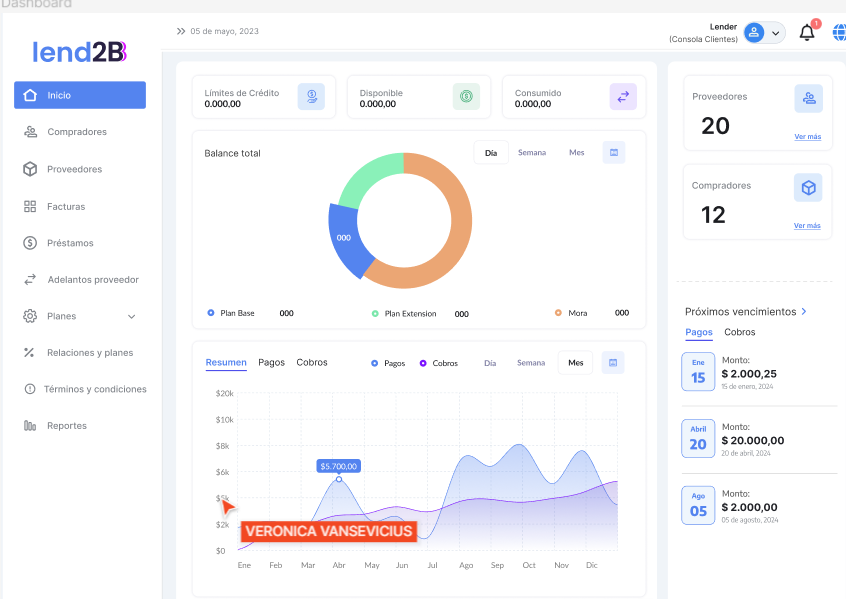The width and height of the screenshot is (846, 599).
Task: Click calendar icon in the Resumen chart
Action: coord(613,362)
